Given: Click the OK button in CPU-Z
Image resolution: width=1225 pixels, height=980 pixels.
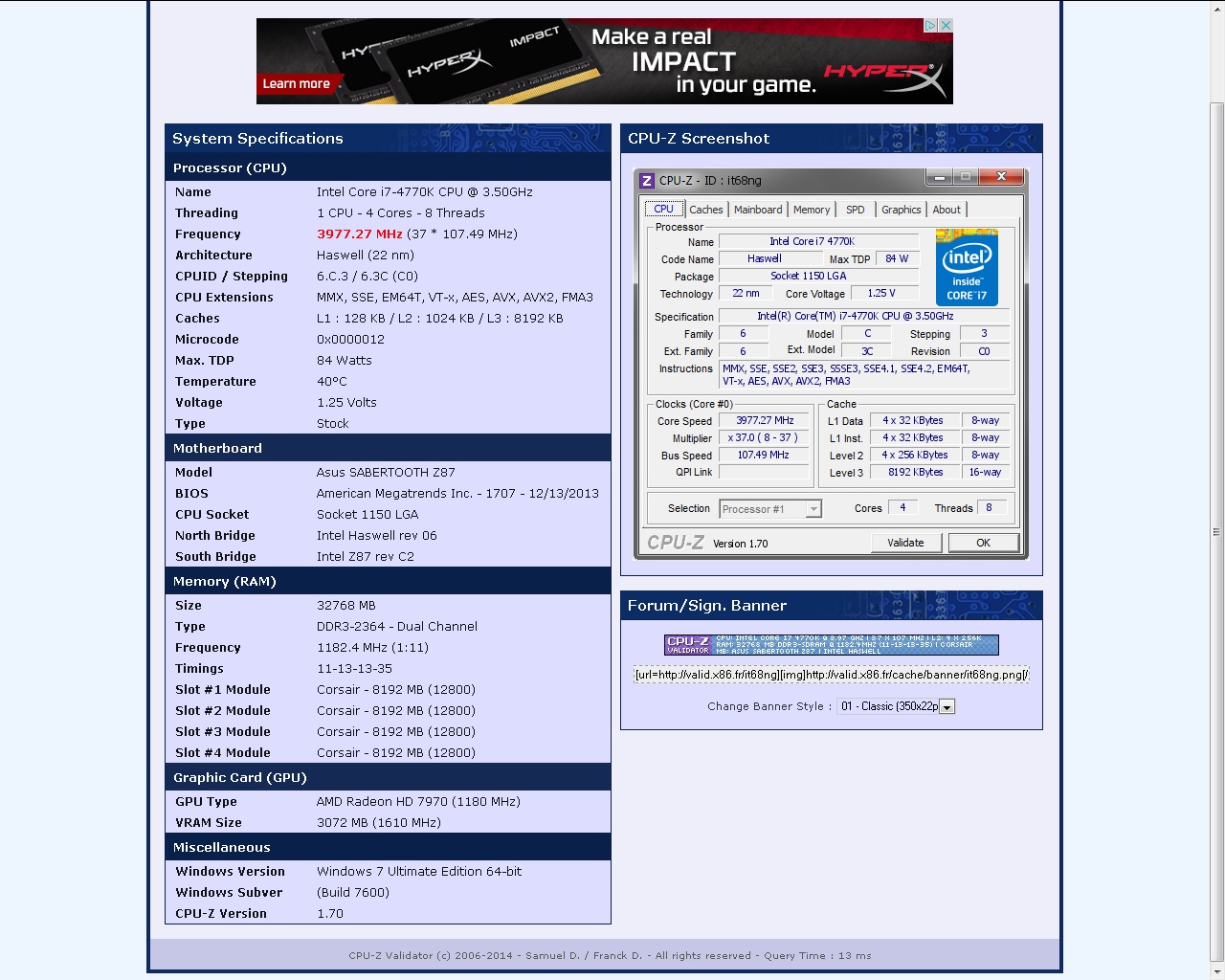Looking at the screenshot, I should pos(983,543).
